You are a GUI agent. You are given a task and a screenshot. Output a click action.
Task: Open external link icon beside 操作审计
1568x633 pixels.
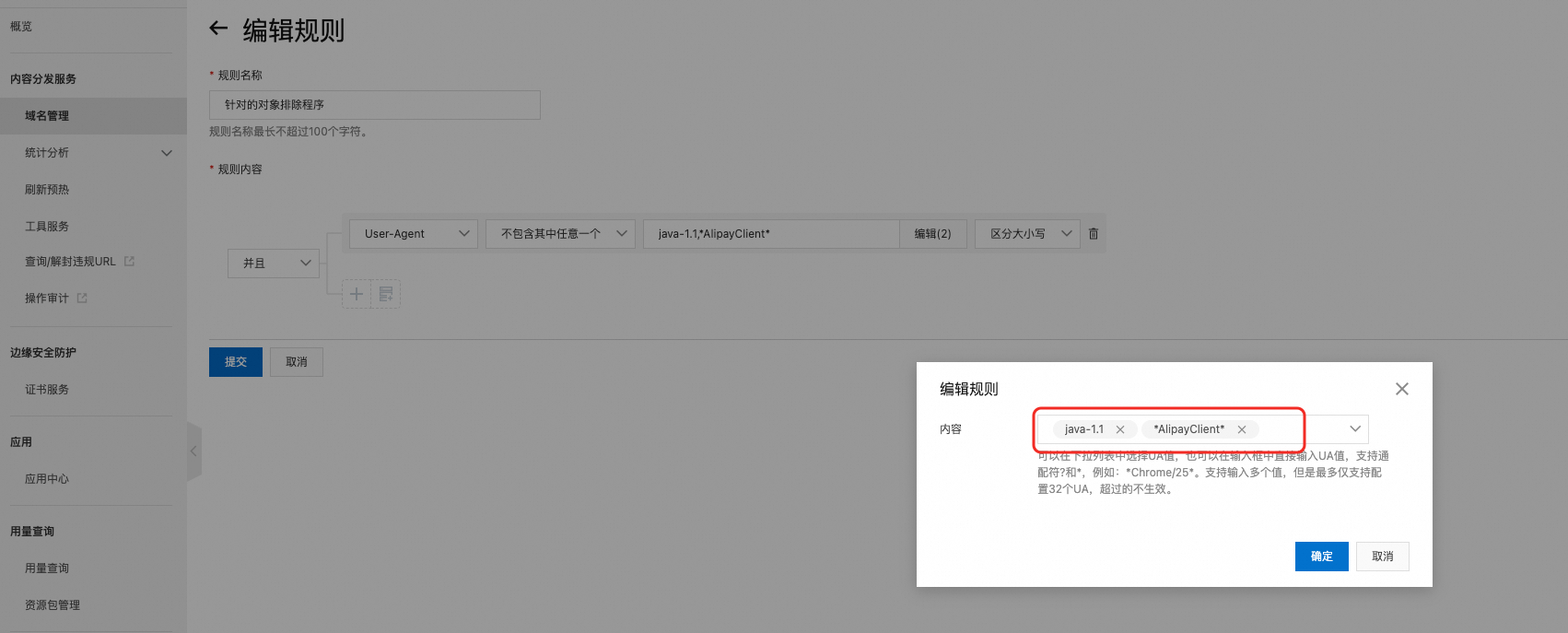82,299
